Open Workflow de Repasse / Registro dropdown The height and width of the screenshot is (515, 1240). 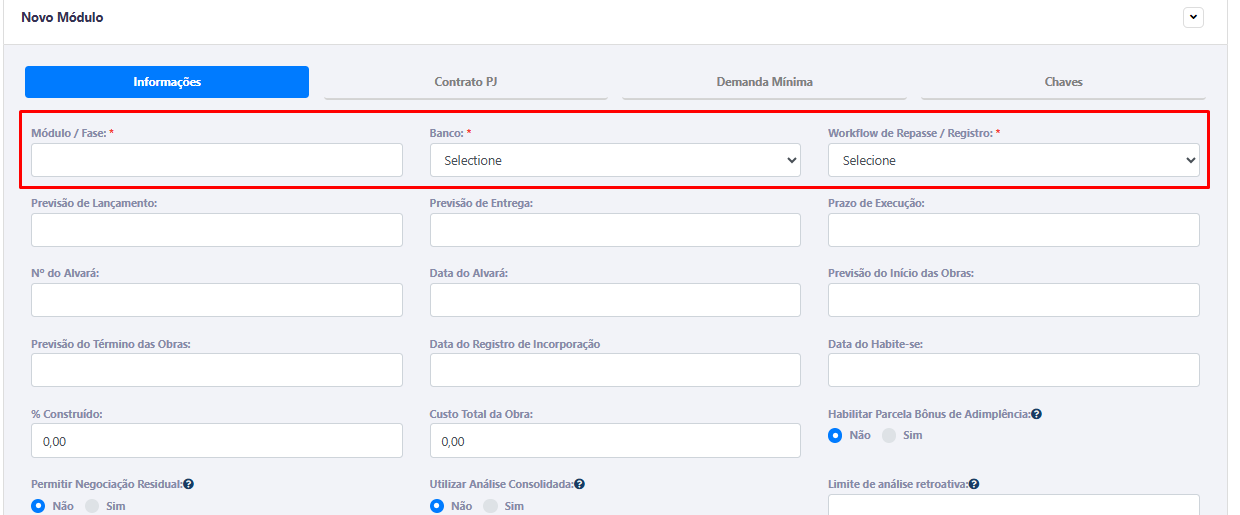(1013, 160)
